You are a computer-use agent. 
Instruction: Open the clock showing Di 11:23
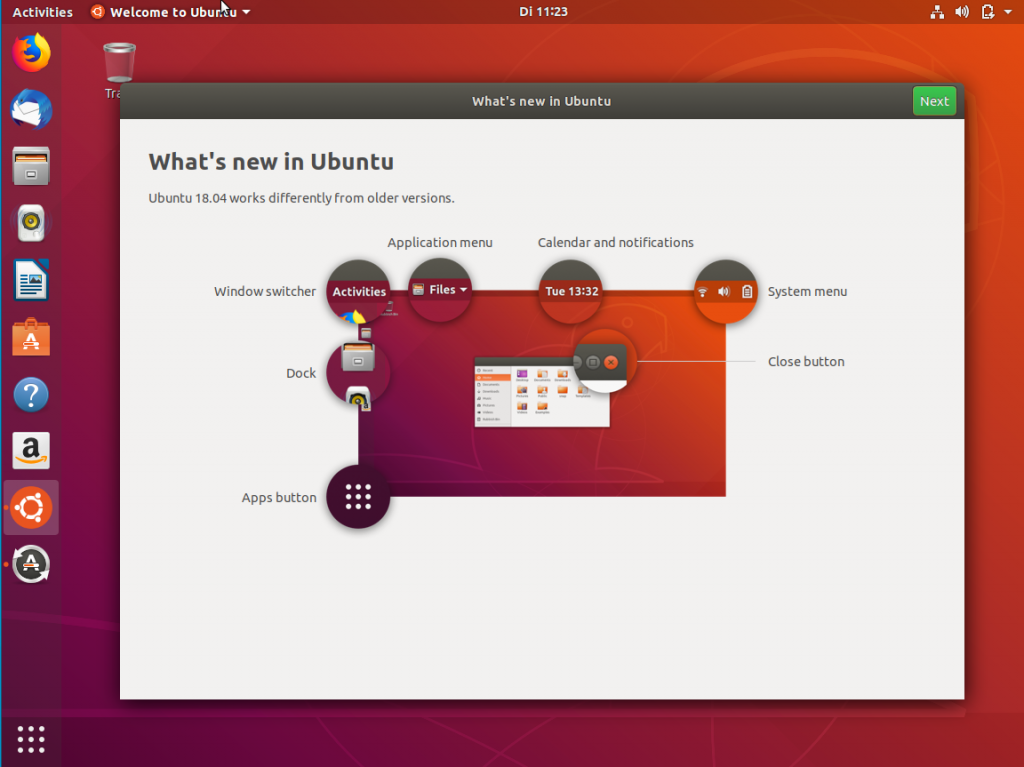click(x=543, y=12)
